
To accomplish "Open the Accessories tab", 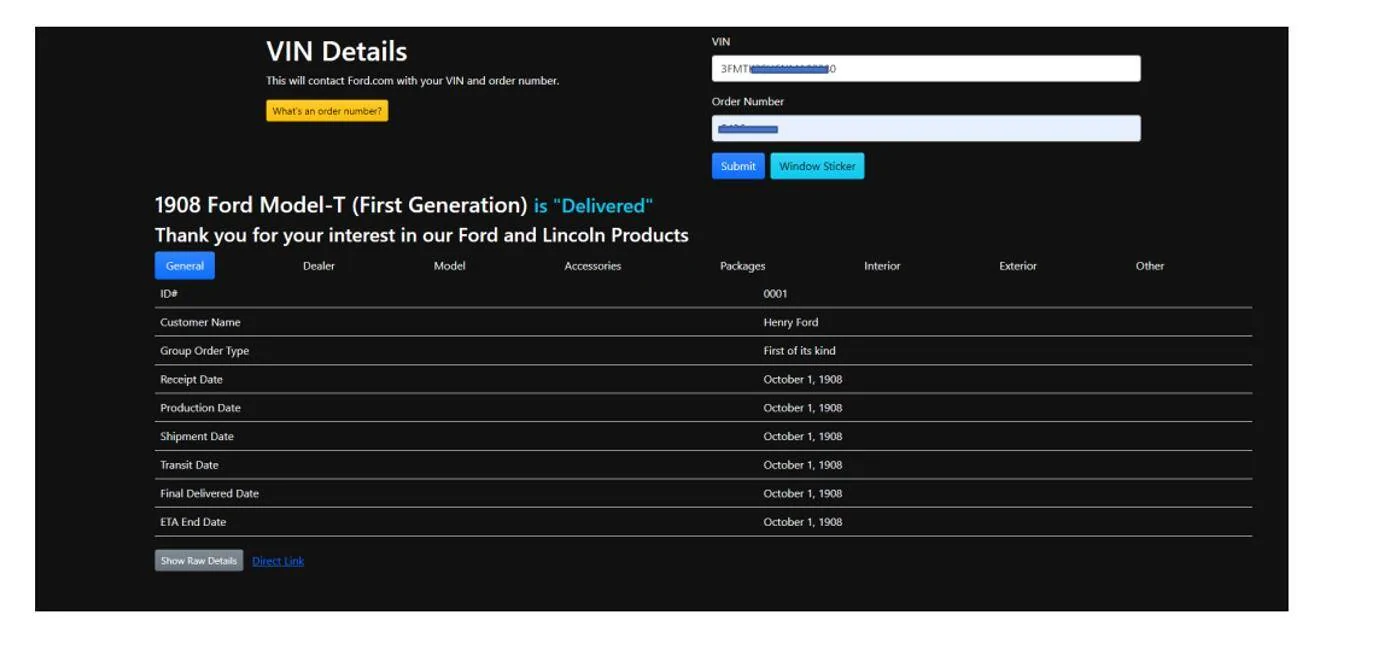I will pos(593,266).
